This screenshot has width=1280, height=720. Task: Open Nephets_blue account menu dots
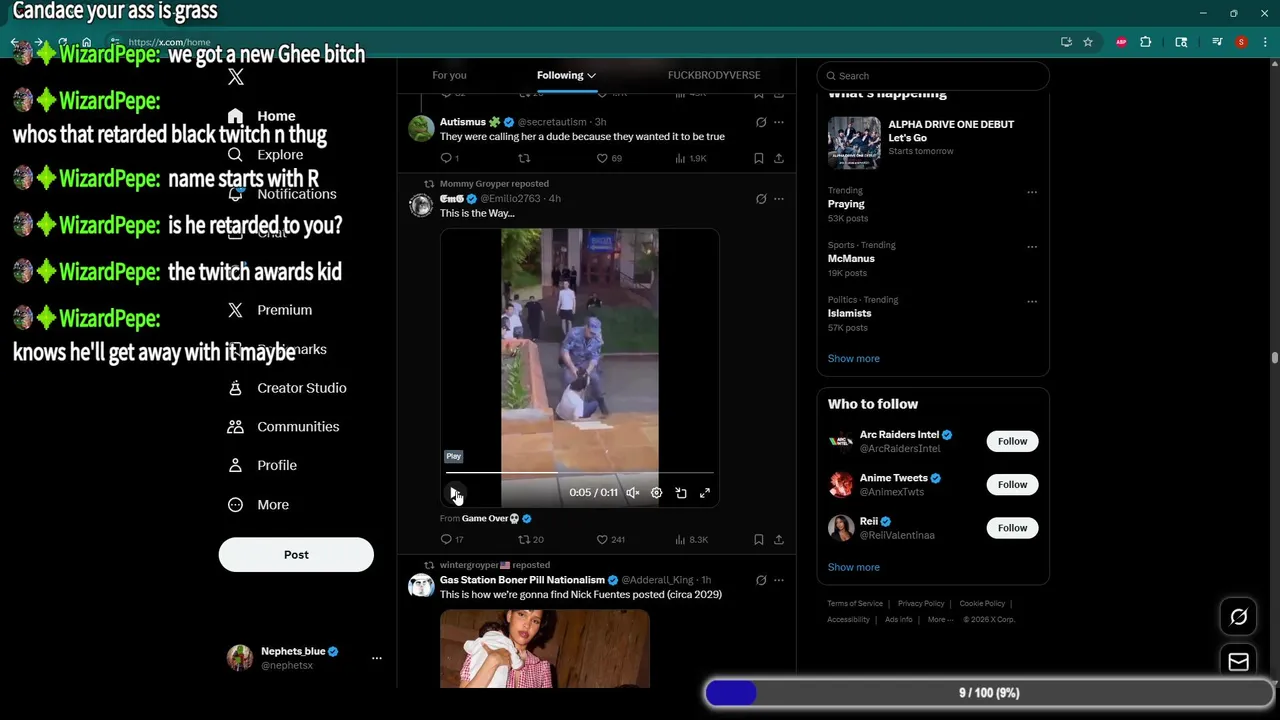point(377,658)
